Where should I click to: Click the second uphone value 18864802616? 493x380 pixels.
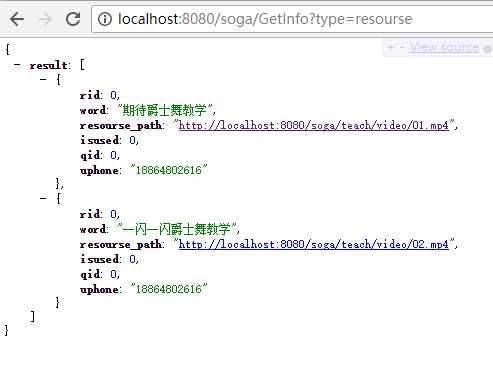pos(169,289)
